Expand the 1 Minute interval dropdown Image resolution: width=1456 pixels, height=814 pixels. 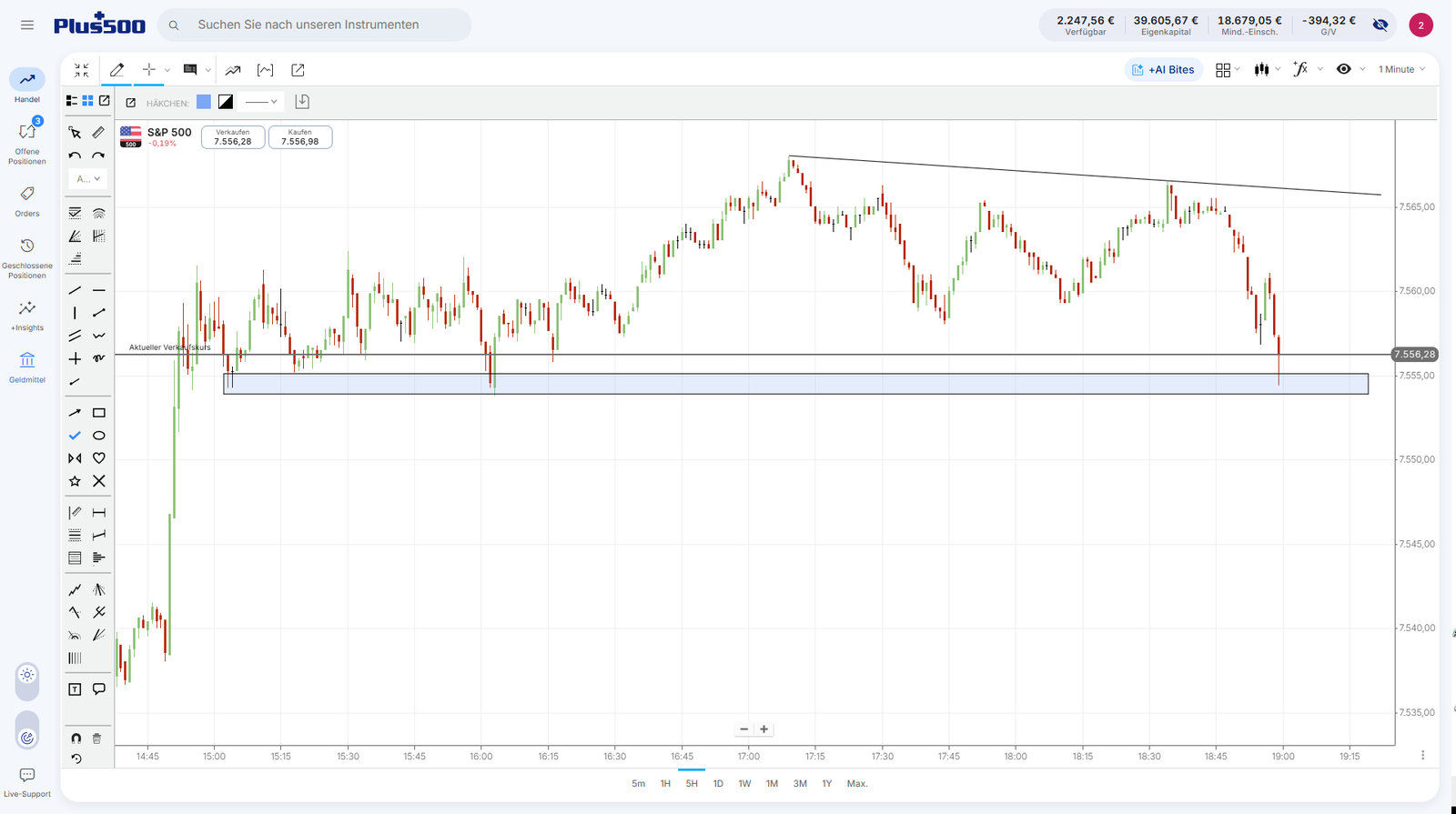pyautogui.click(x=1401, y=69)
